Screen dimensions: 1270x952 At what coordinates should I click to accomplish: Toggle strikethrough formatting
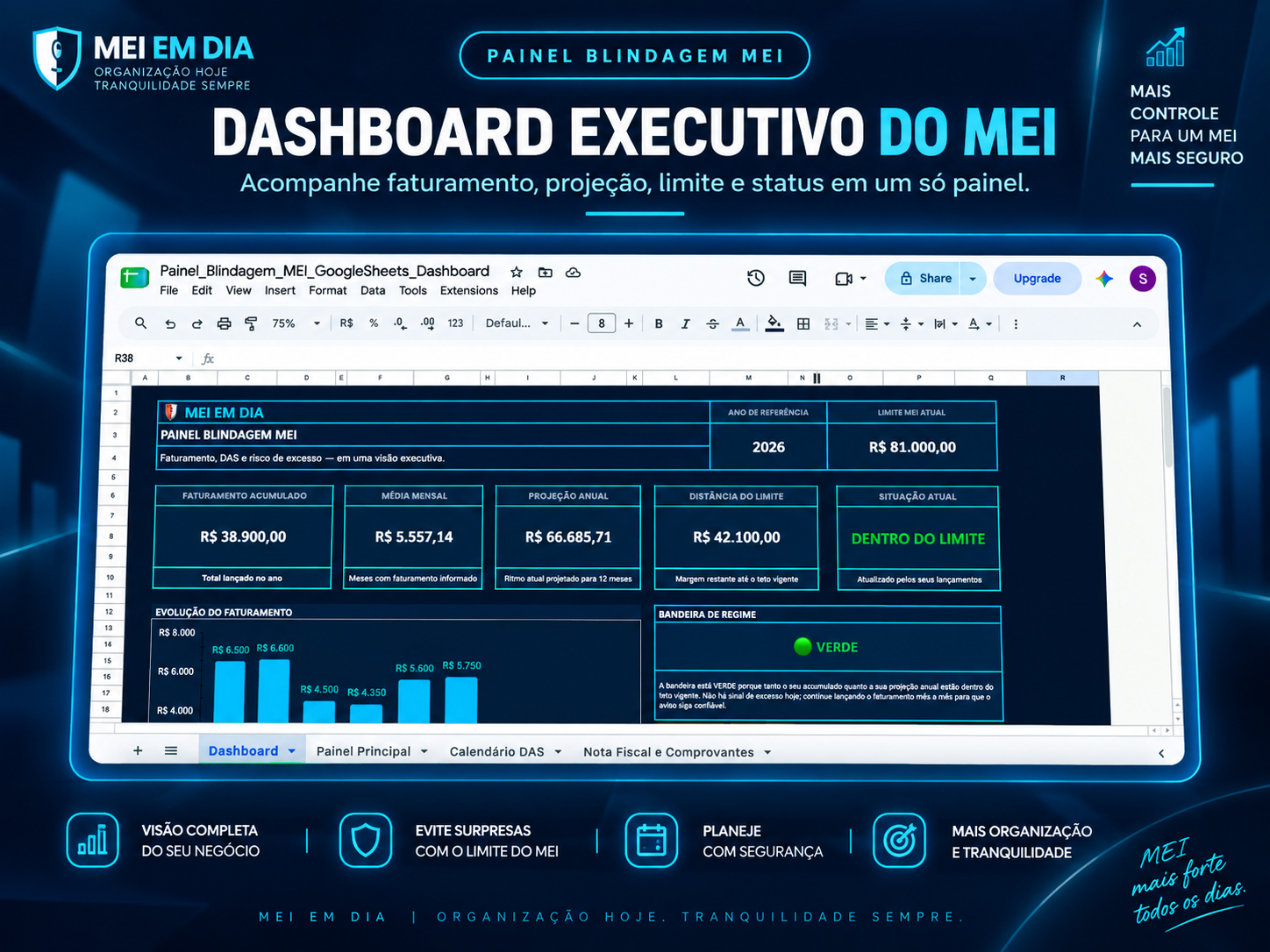tap(713, 323)
